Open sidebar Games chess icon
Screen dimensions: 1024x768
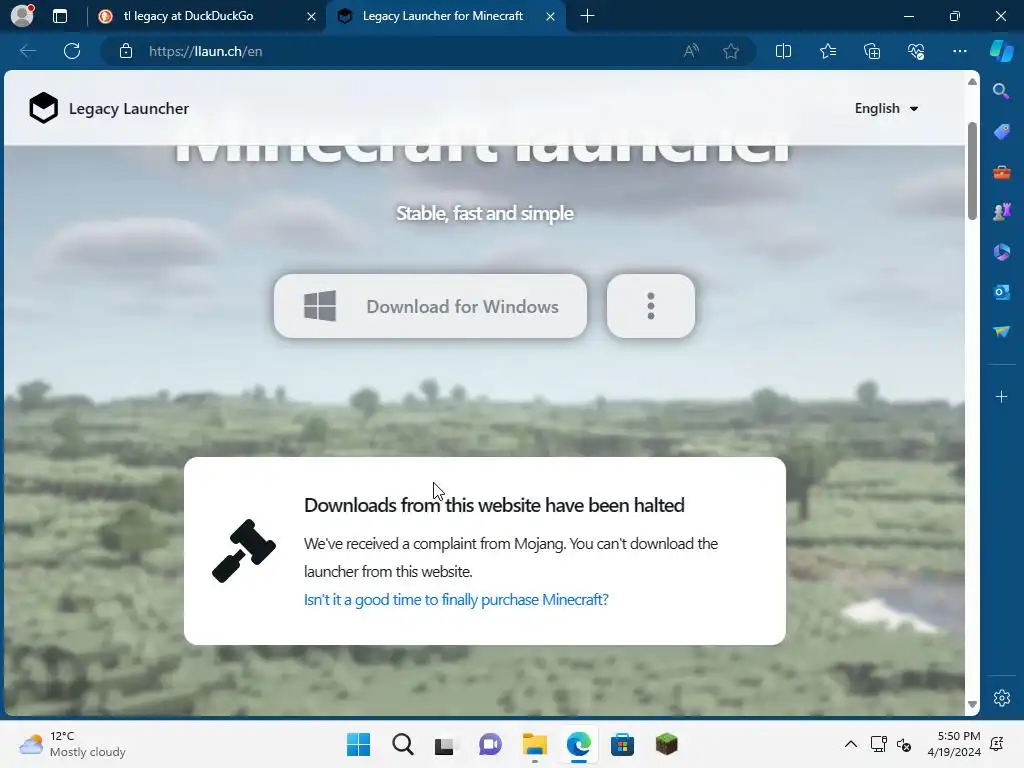1001,212
